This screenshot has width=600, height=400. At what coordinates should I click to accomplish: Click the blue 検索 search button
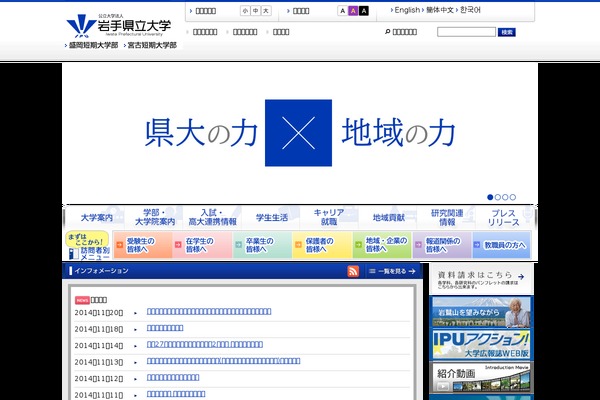(x=507, y=32)
